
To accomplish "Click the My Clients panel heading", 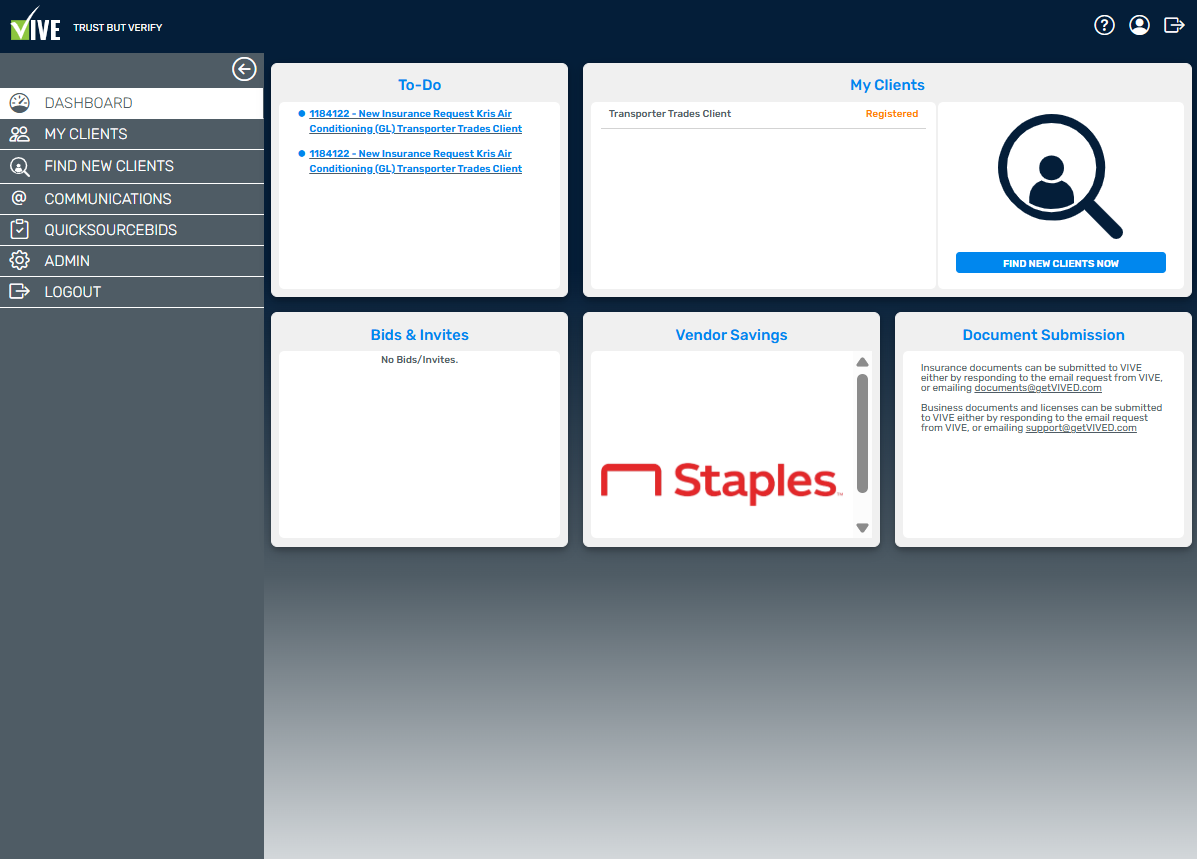I will pos(887,85).
